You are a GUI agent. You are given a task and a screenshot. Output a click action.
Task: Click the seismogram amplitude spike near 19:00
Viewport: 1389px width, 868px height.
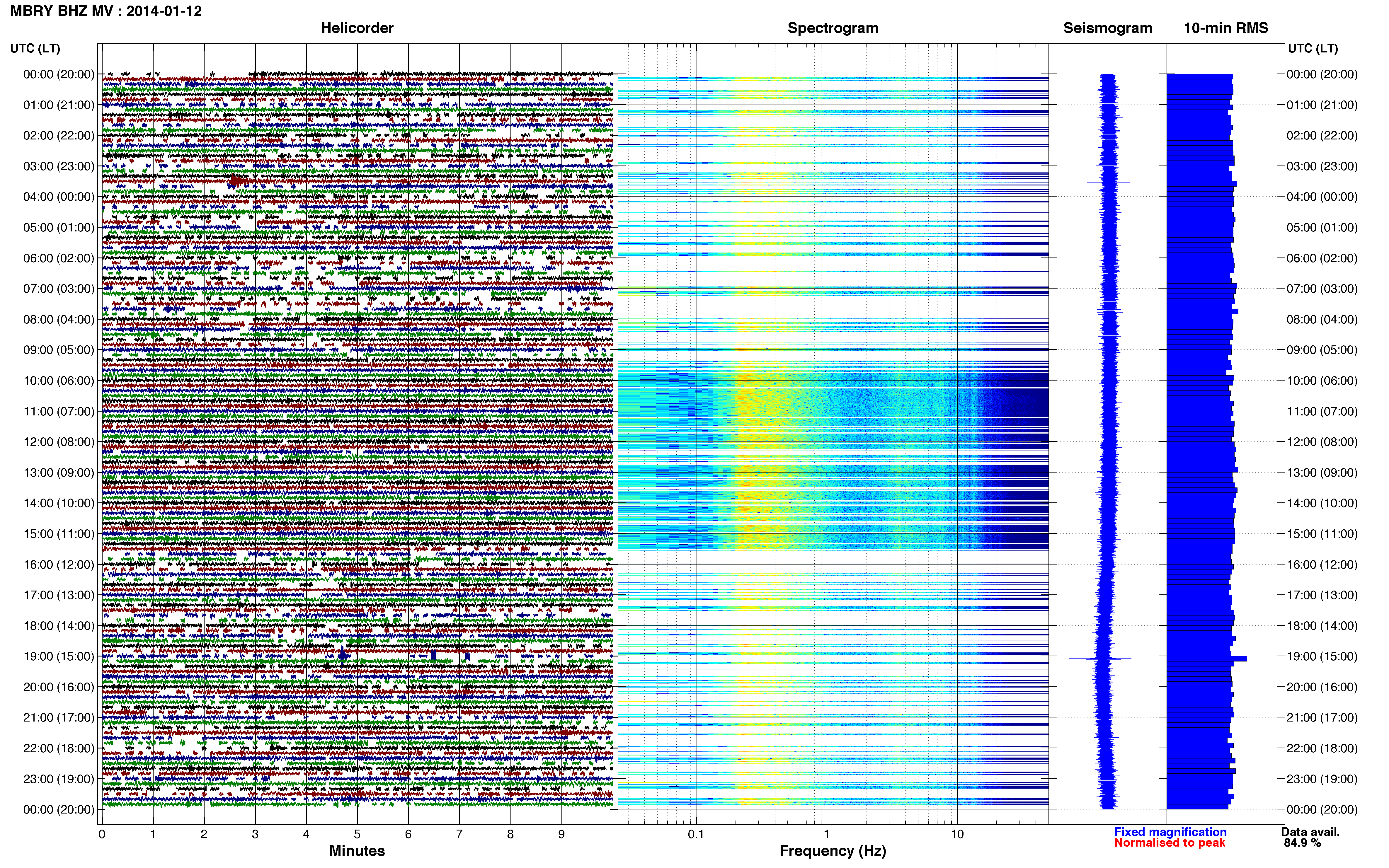1100,659
